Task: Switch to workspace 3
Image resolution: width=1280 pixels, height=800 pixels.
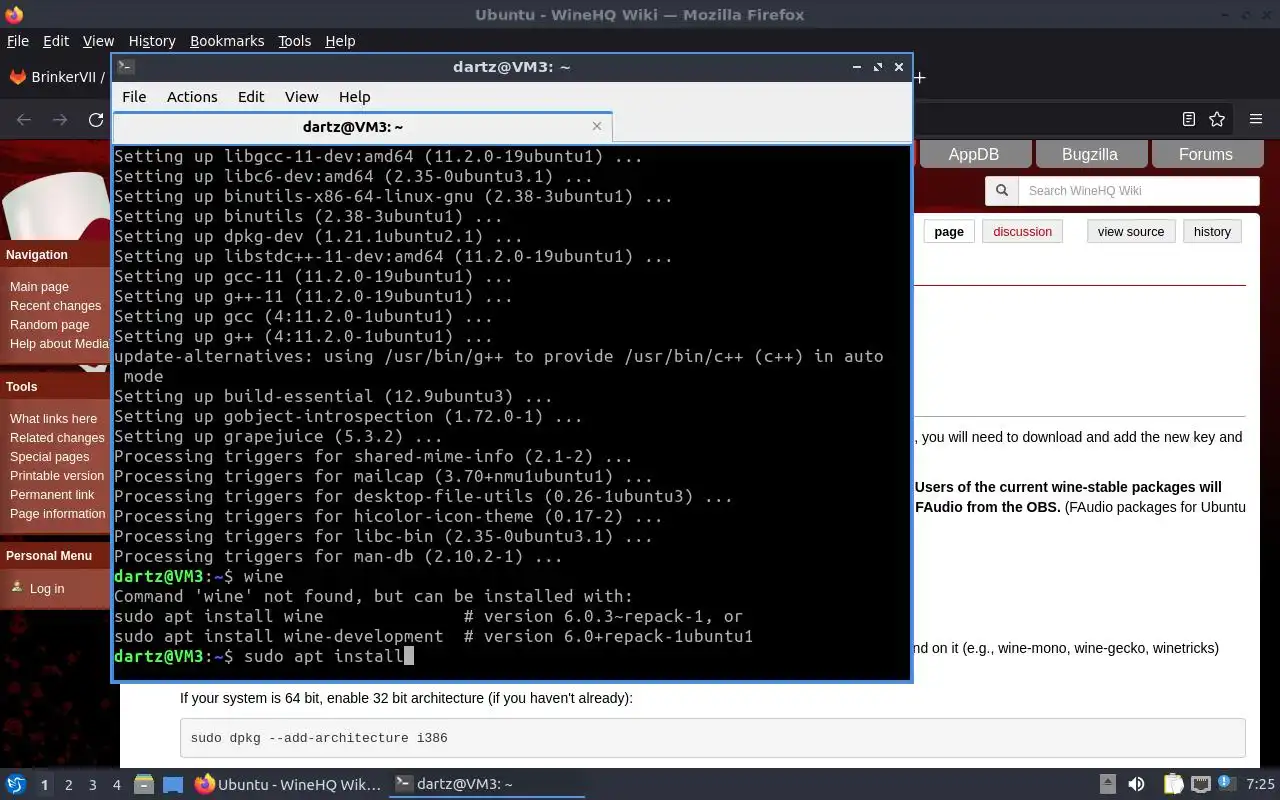Action: click(93, 785)
